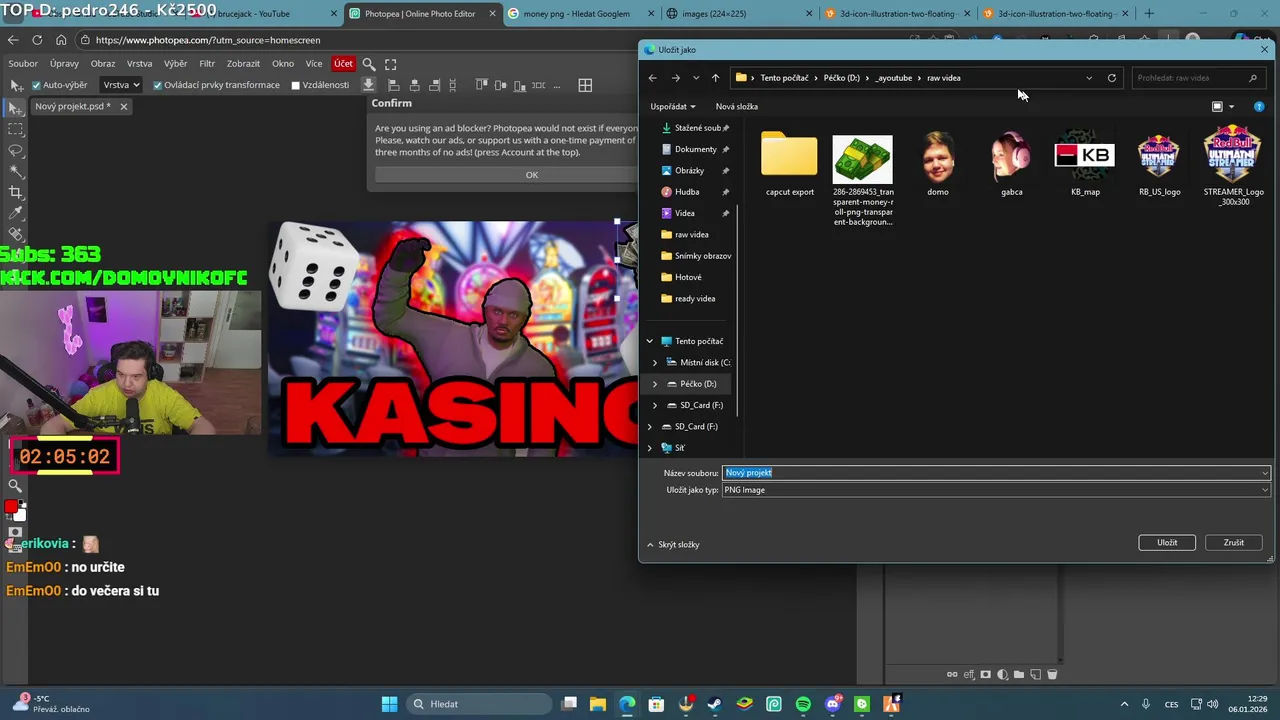This screenshot has width=1280, height=720.
Task: Select Hotové folder in navigation pane
Action: tap(688, 277)
